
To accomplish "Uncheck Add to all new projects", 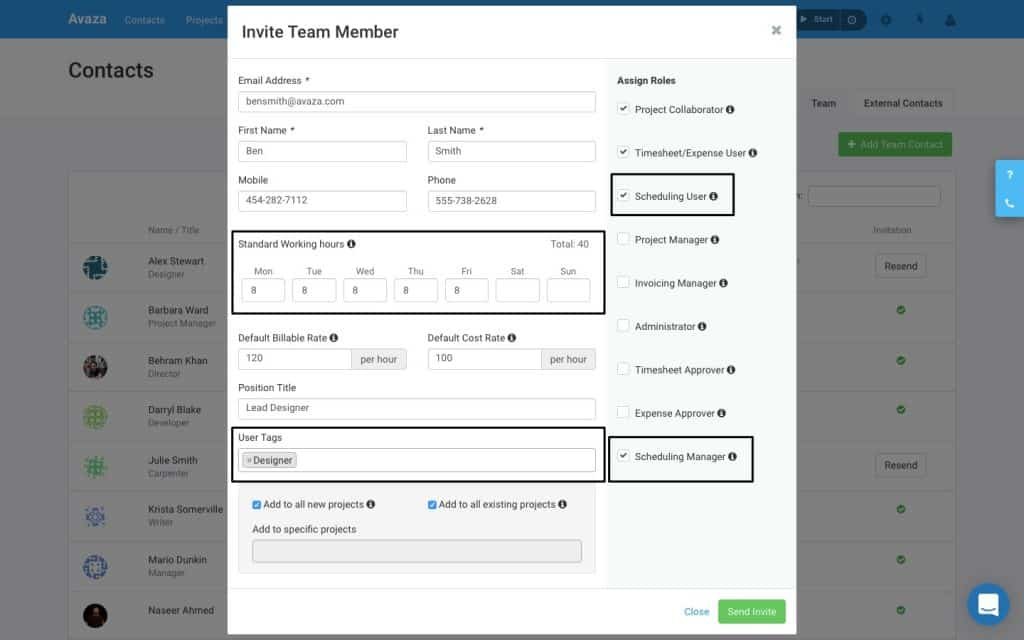I will pyautogui.click(x=257, y=505).
